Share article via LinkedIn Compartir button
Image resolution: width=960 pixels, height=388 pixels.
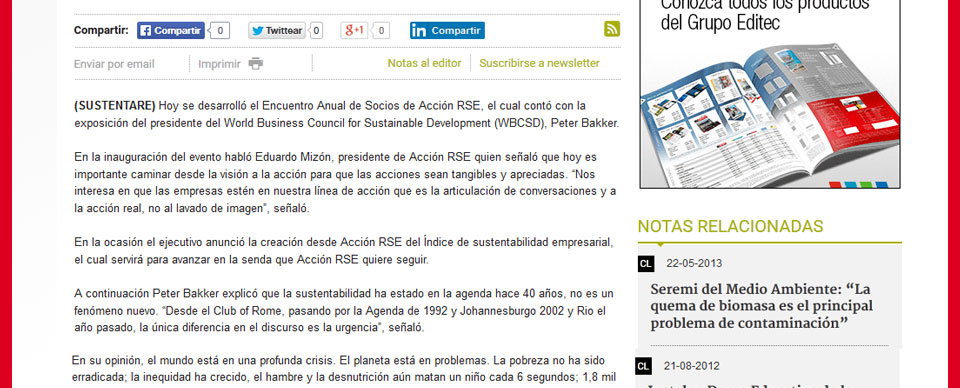(447, 31)
